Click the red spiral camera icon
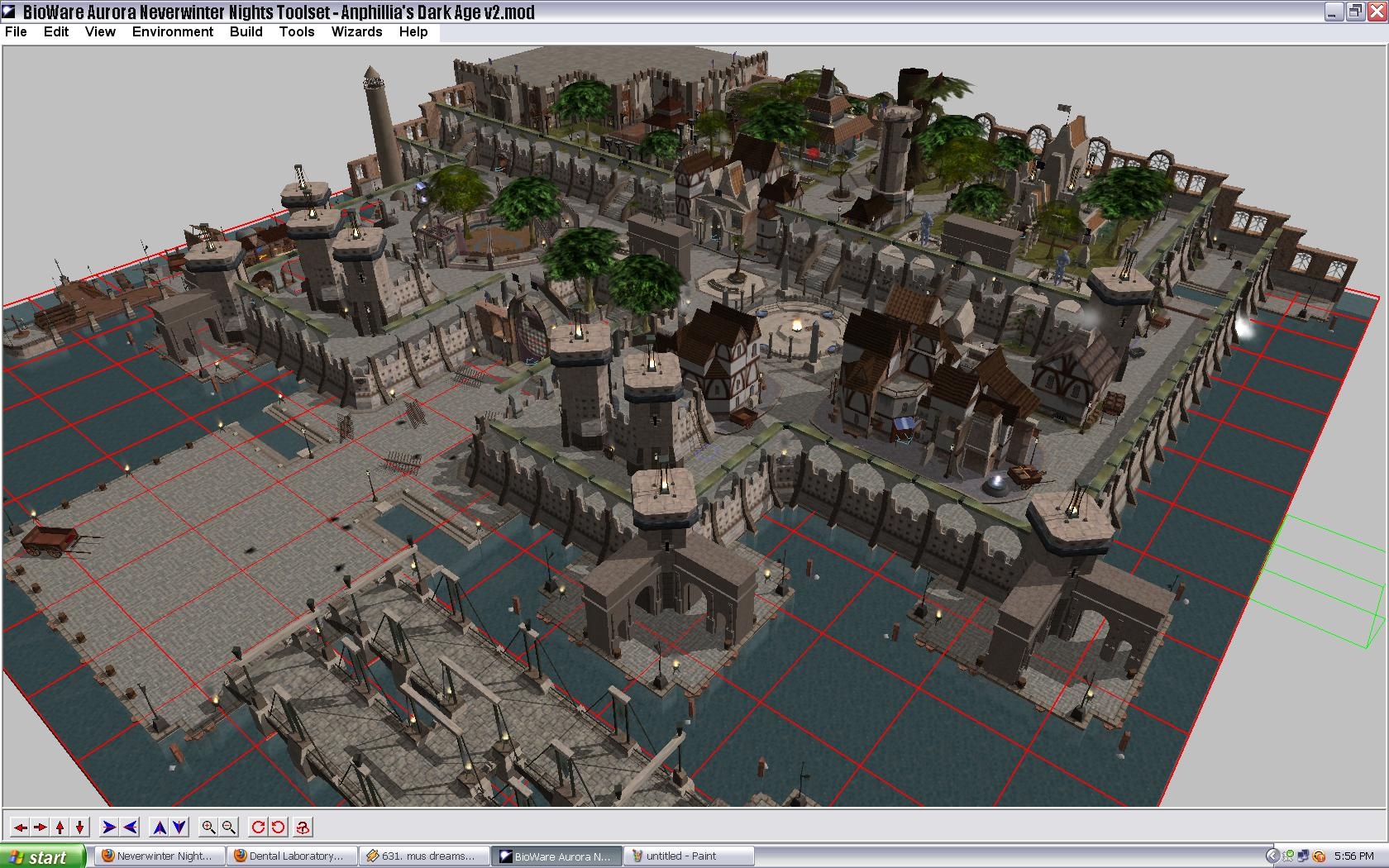This screenshot has height=868, width=1389. click(x=303, y=827)
